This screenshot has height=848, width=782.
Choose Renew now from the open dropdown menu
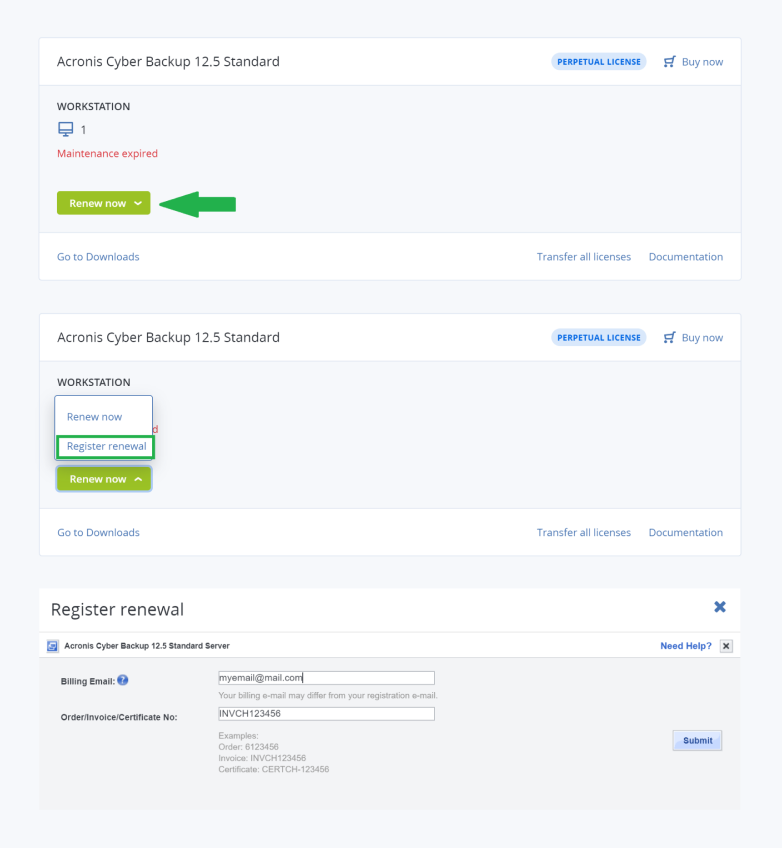pos(95,417)
